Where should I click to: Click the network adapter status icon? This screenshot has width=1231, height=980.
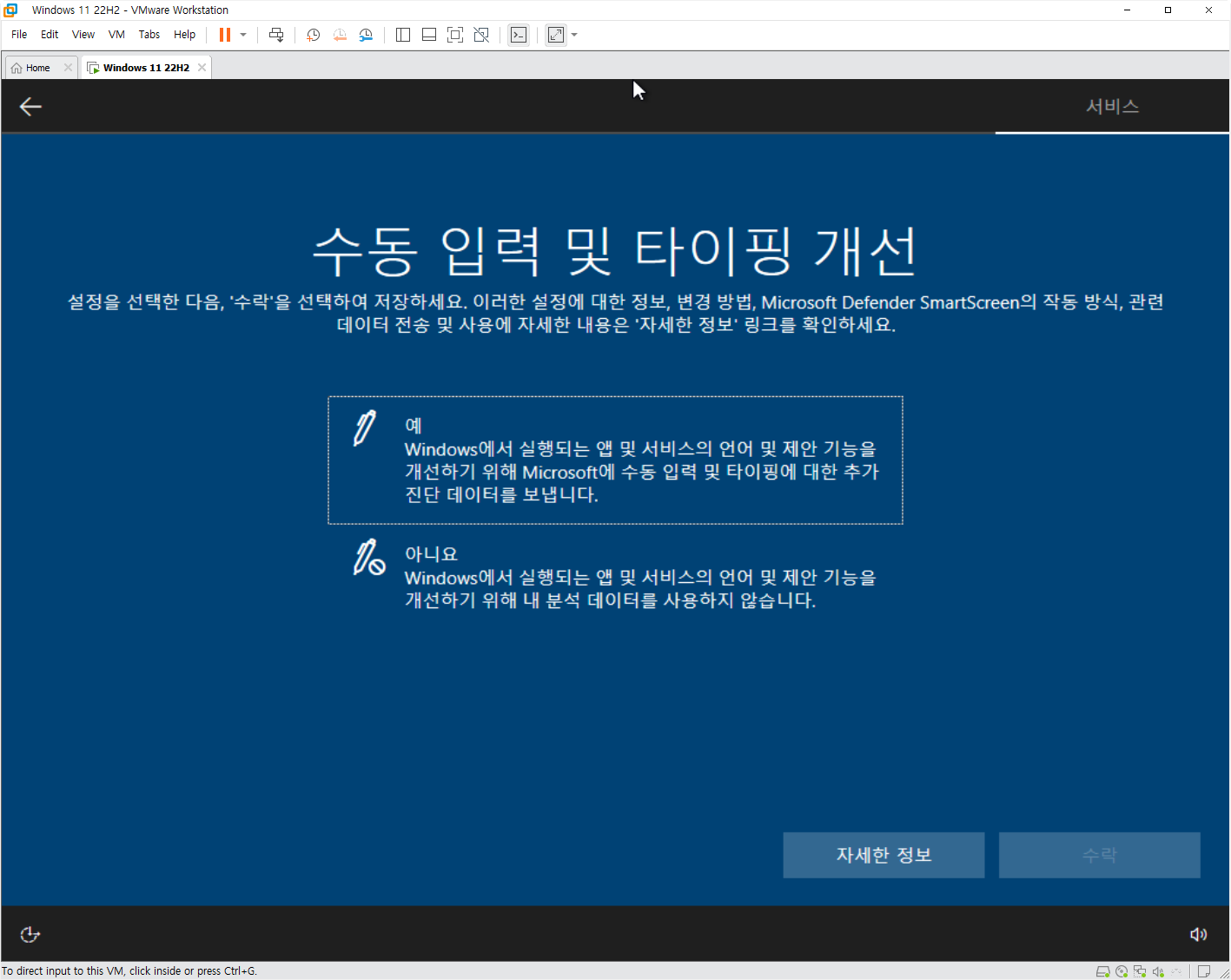point(1140,971)
